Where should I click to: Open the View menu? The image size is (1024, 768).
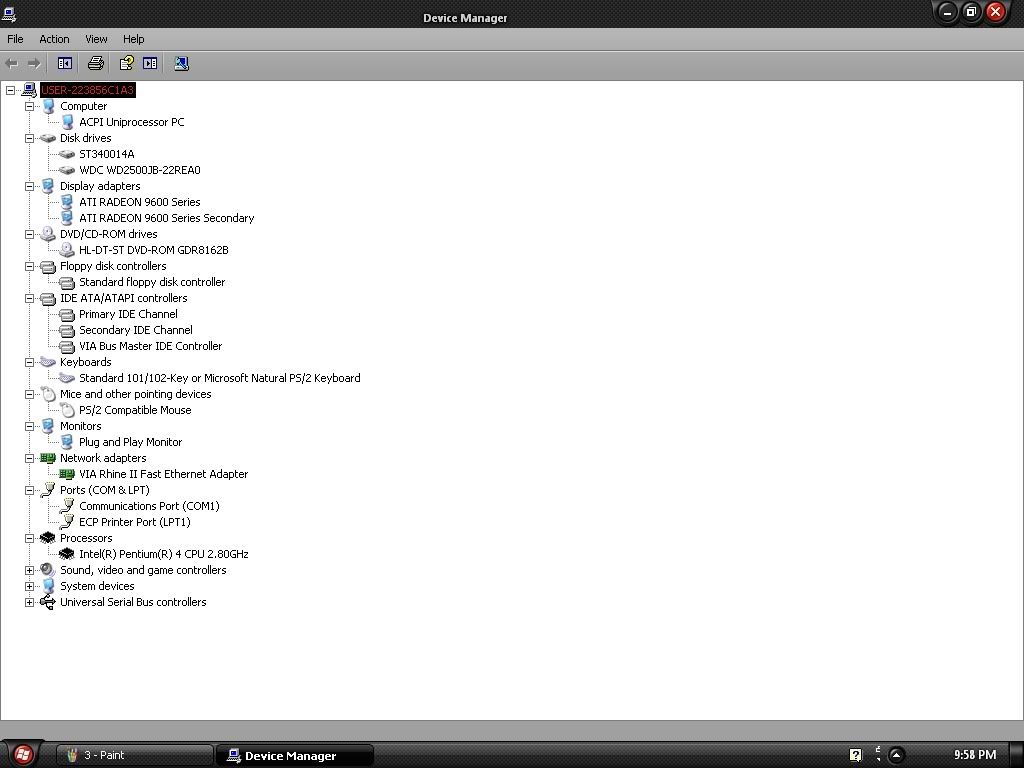pos(96,39)
